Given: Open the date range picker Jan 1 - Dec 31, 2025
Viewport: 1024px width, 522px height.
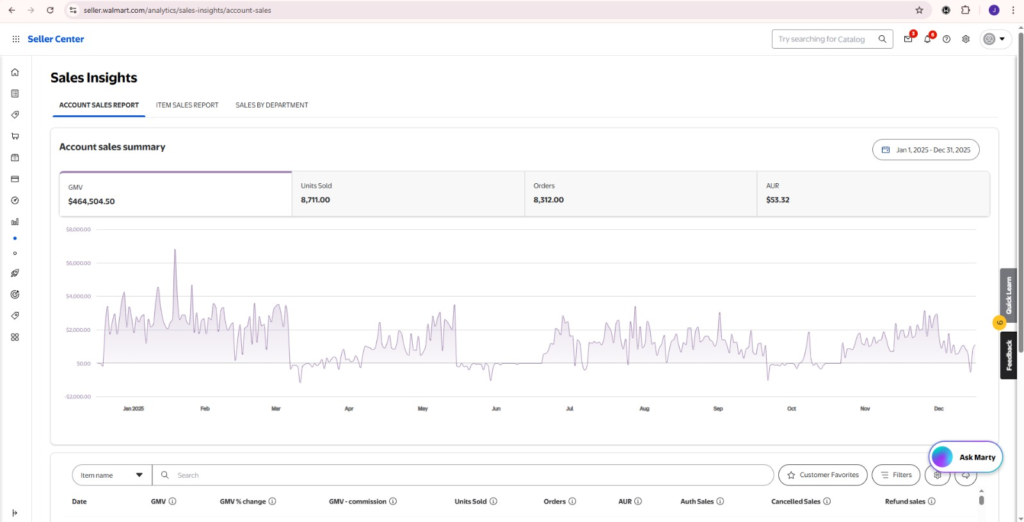Looking at the screenshot, I should click(926, 150).
